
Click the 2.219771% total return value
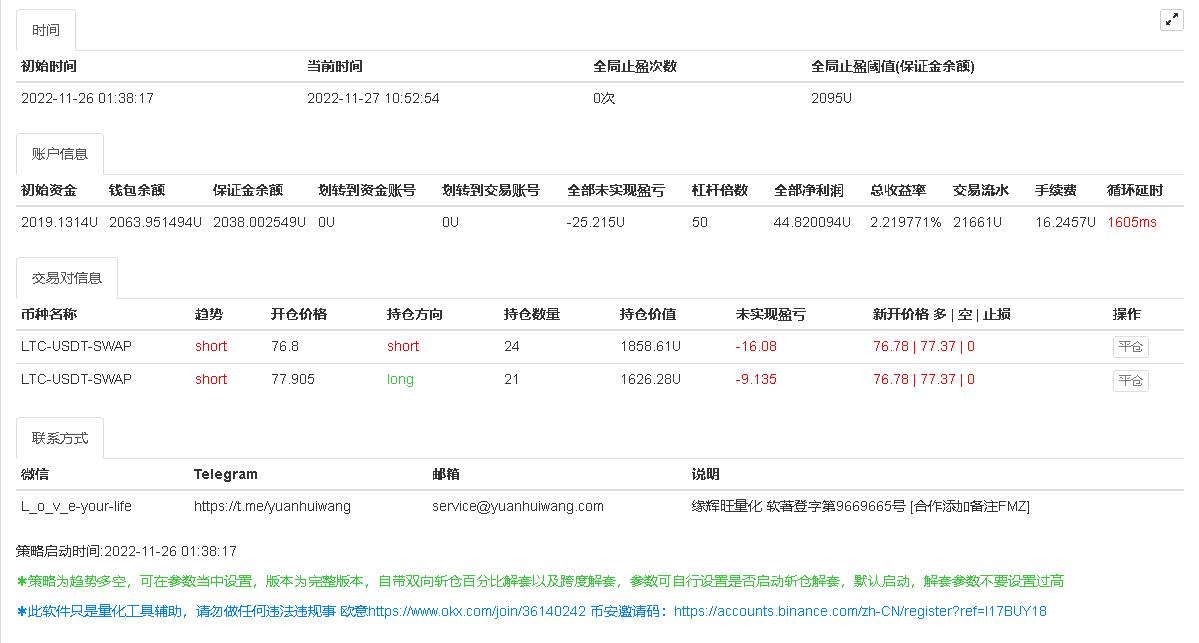(x=905, y=222)
